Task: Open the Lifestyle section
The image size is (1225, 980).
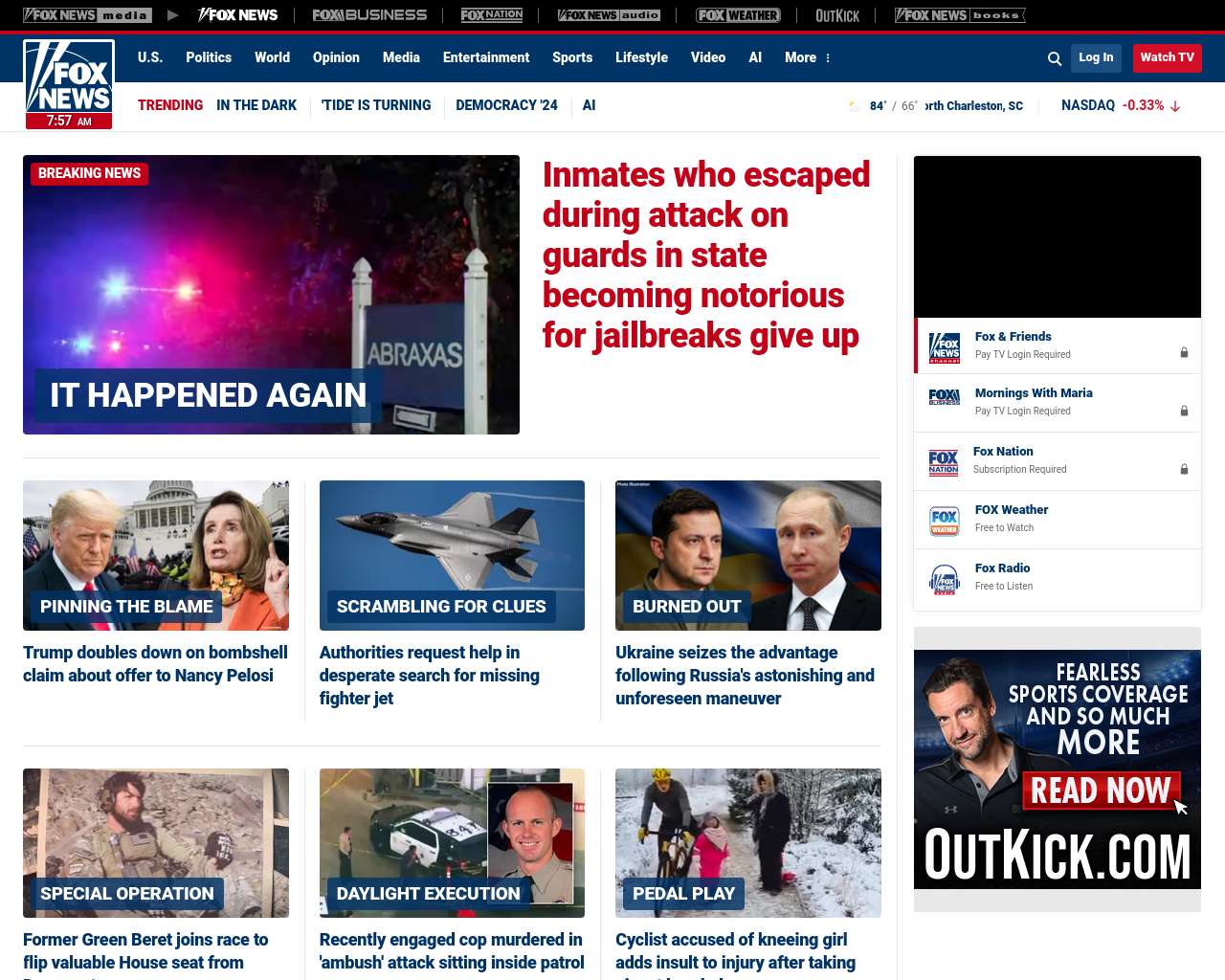Action: (641, 57)
